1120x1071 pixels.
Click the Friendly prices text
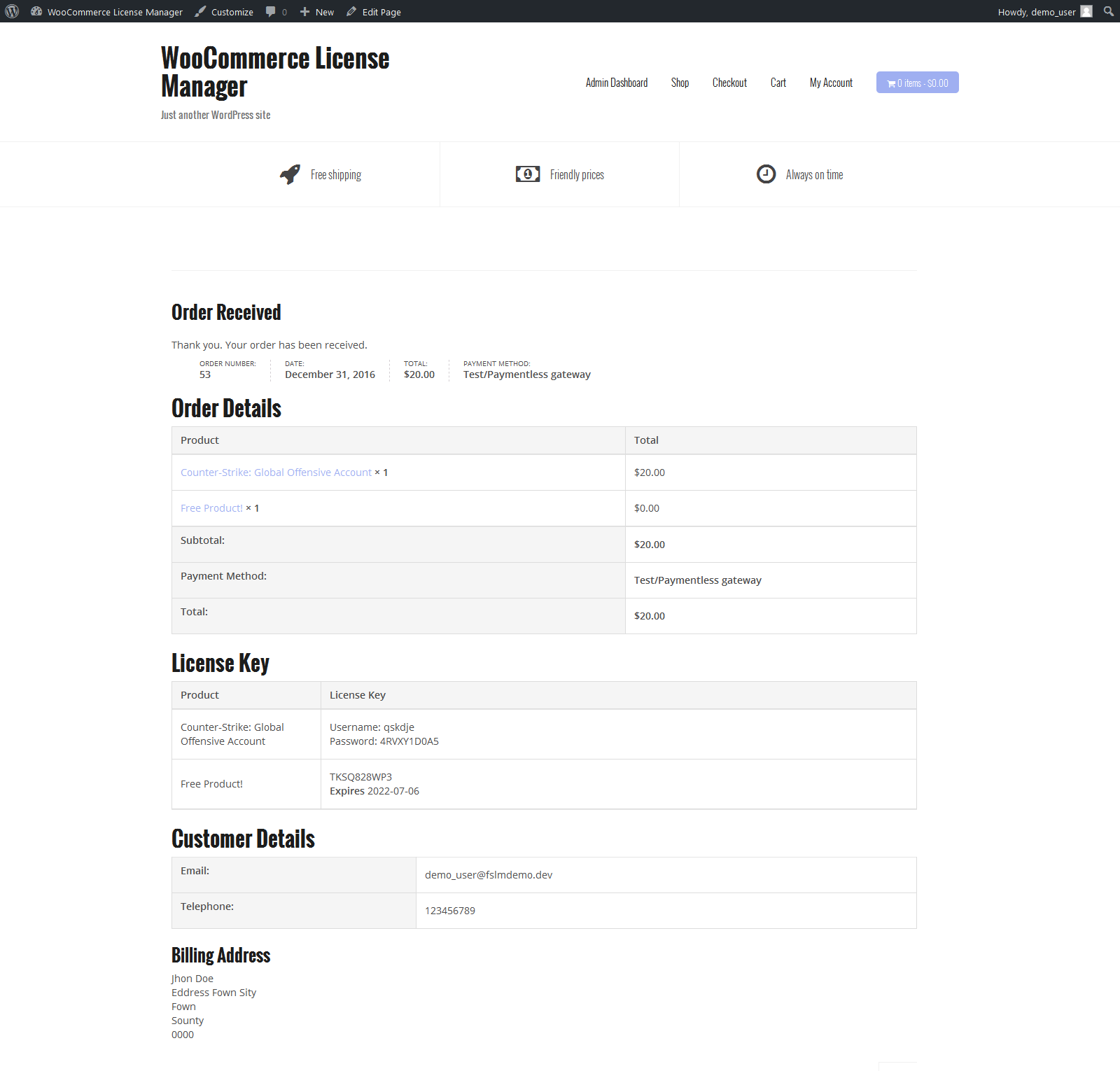[577, 175]
